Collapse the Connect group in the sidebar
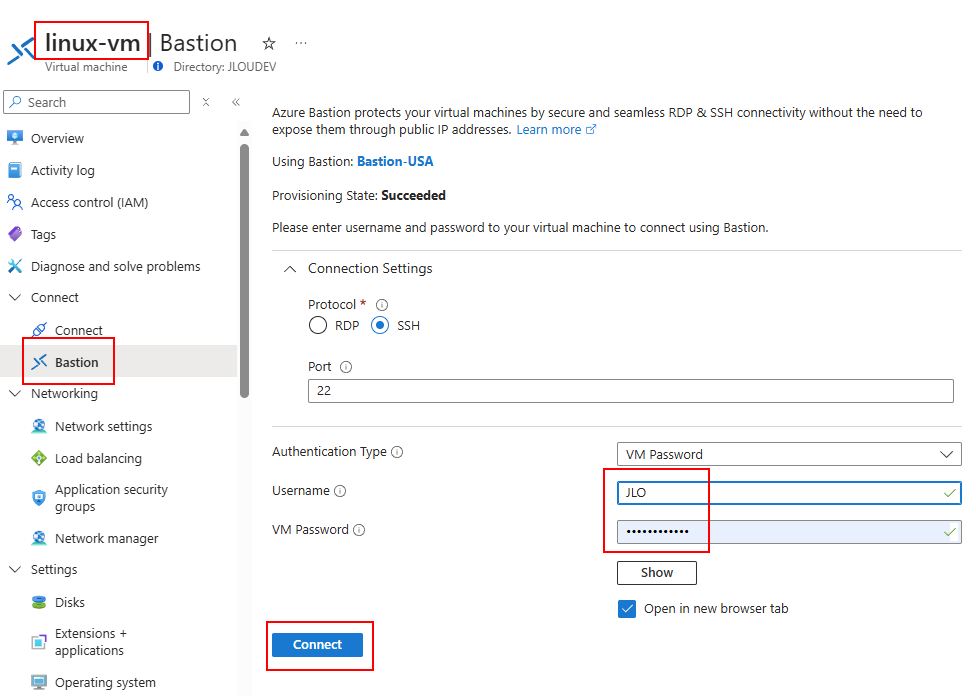The height and width of the screenshot is (696, 976). (15, 298)
